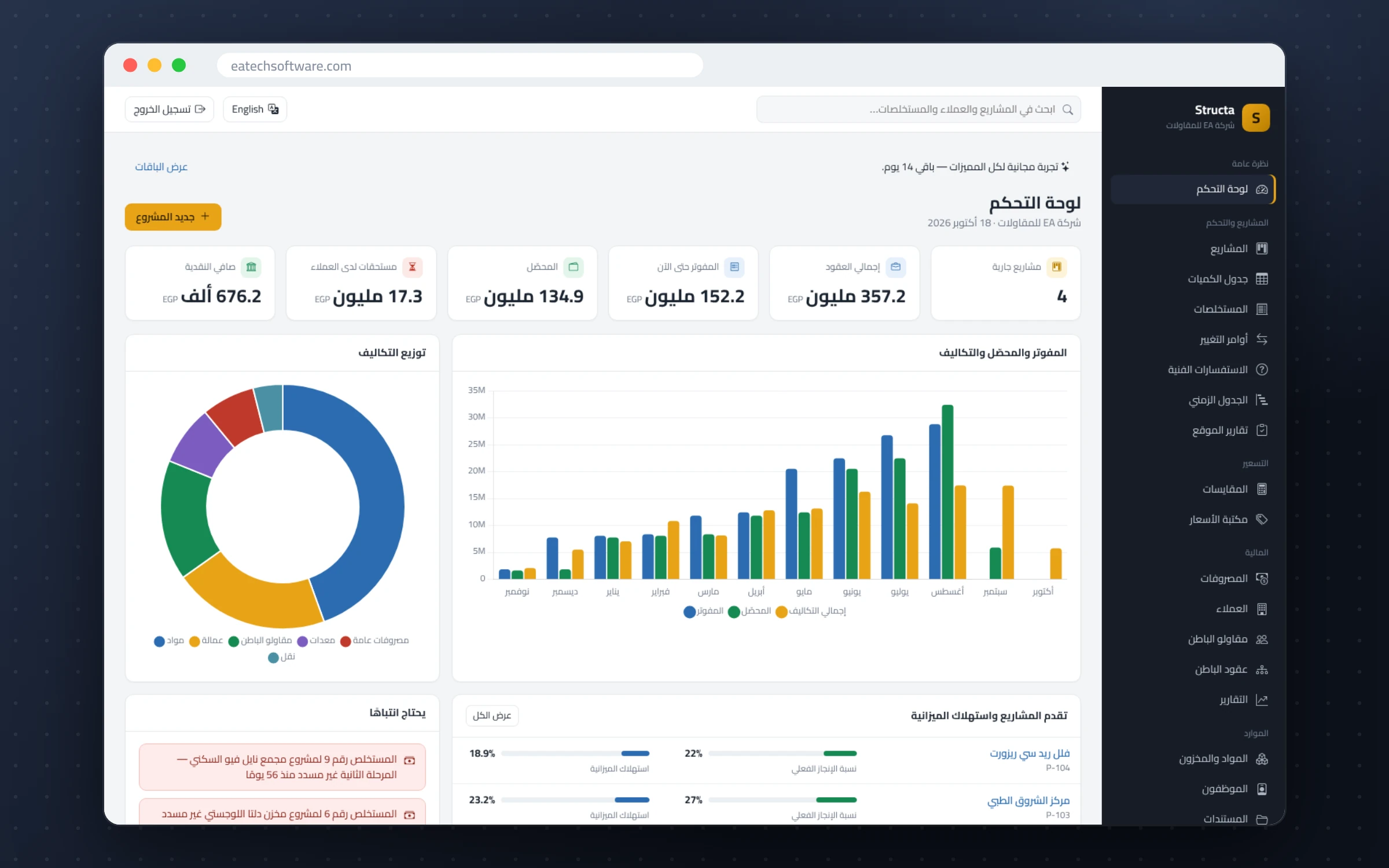Open فلل ريد سي ريزورت project link
Screen dimensions: 1389x868
(1030, 753)
